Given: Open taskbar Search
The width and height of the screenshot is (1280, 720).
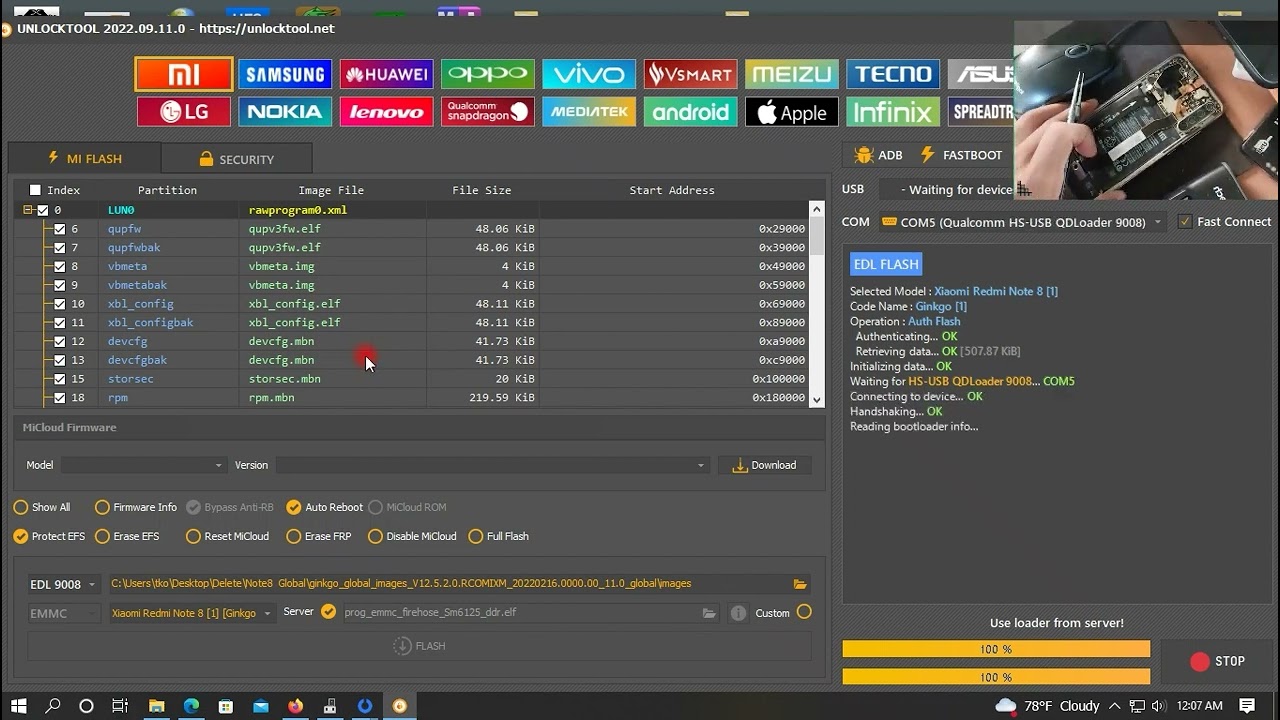Looking at the screenshot, I should point(53,706).
